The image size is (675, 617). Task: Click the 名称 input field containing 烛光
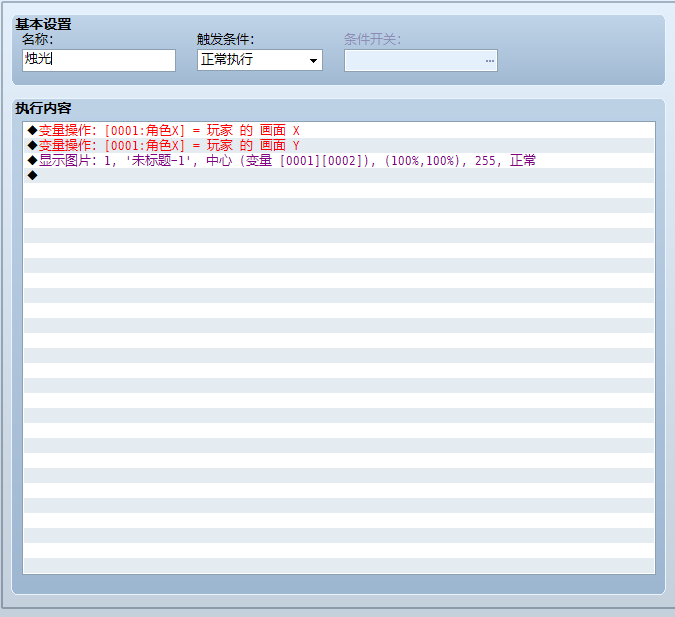click(x=99, y=60)
